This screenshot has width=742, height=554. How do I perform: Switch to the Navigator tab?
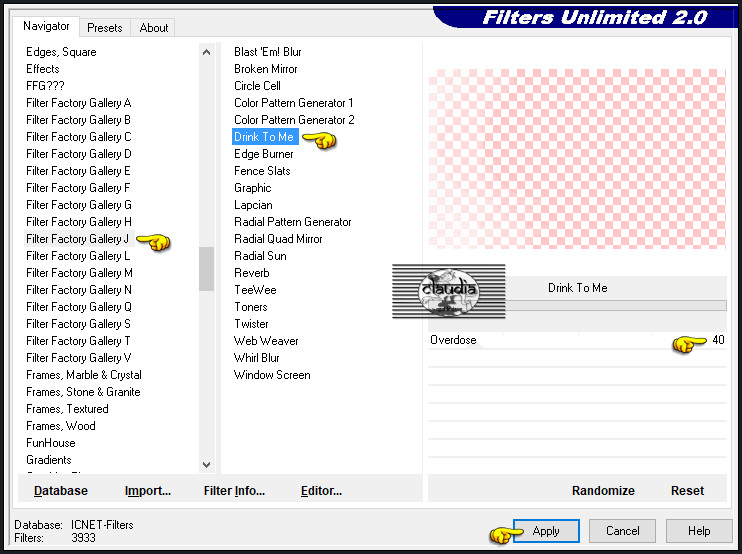[46, 26]
